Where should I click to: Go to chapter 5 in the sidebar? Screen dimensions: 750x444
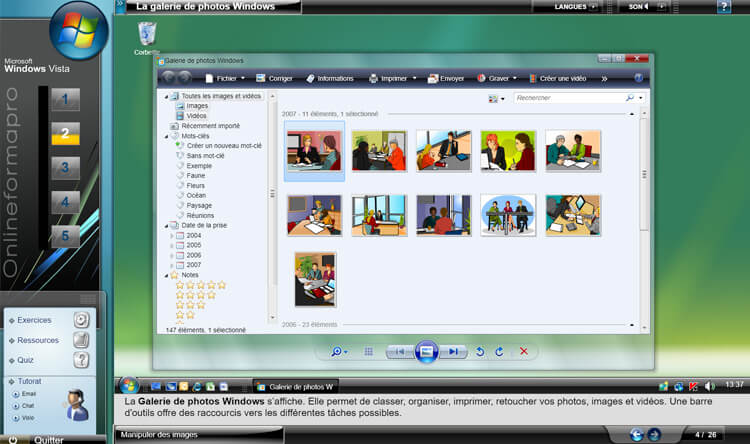[x=65, y=236]
